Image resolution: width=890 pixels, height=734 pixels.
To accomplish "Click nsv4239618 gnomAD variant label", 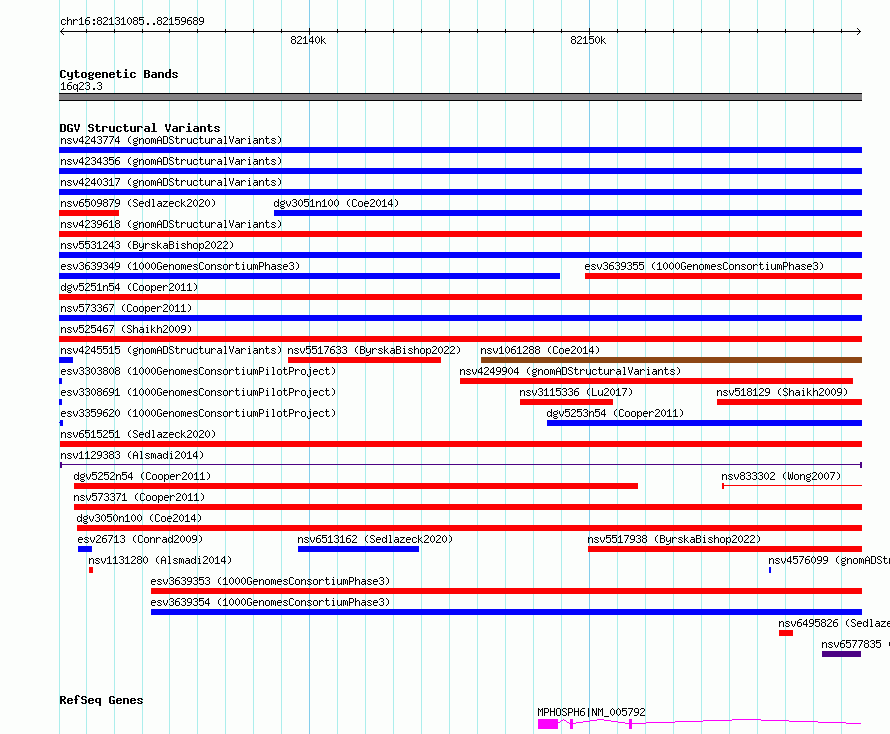I will pyautogui.click(x=171, y=224).
